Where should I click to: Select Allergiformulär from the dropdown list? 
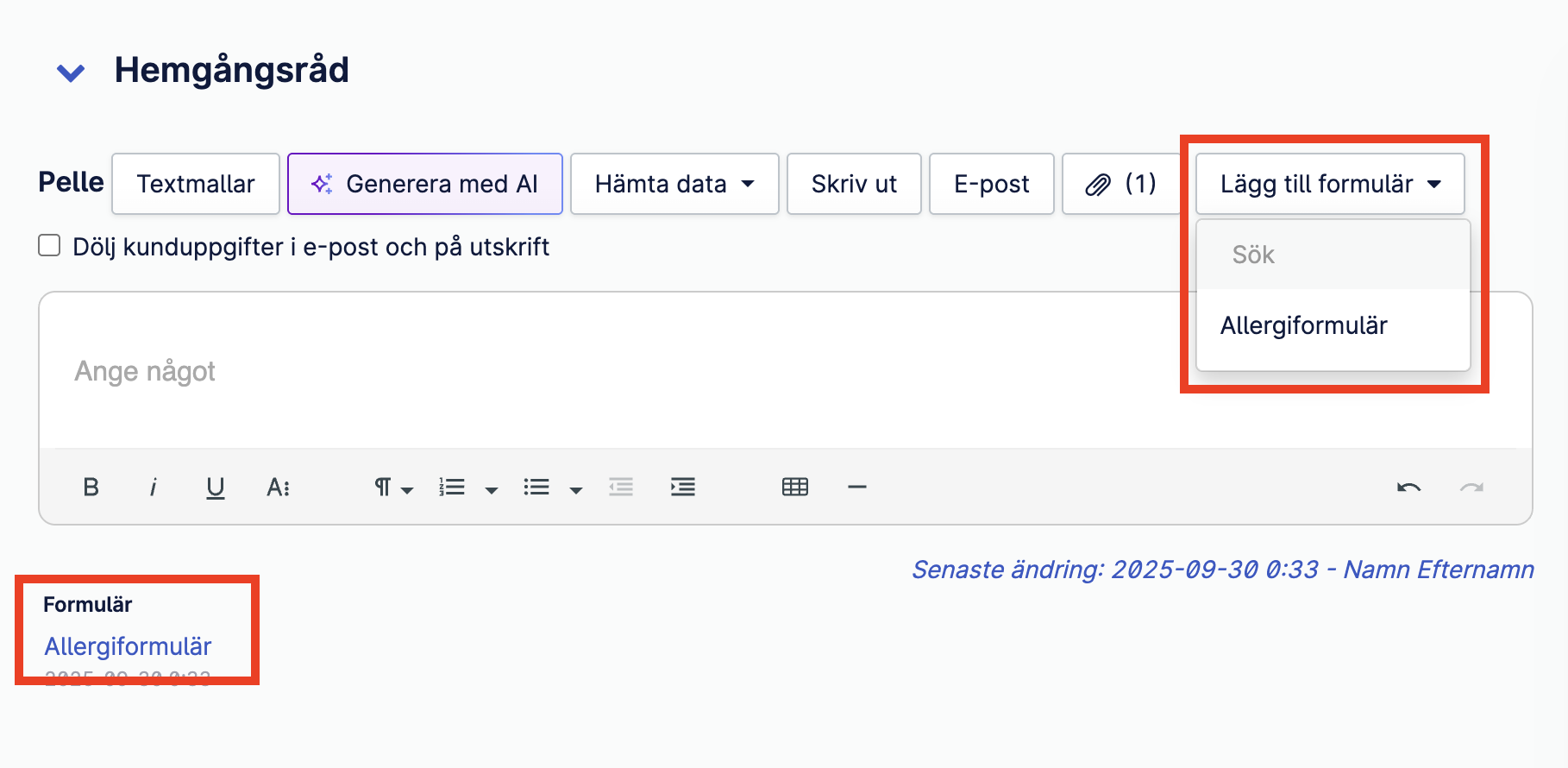coord(1333,326)
